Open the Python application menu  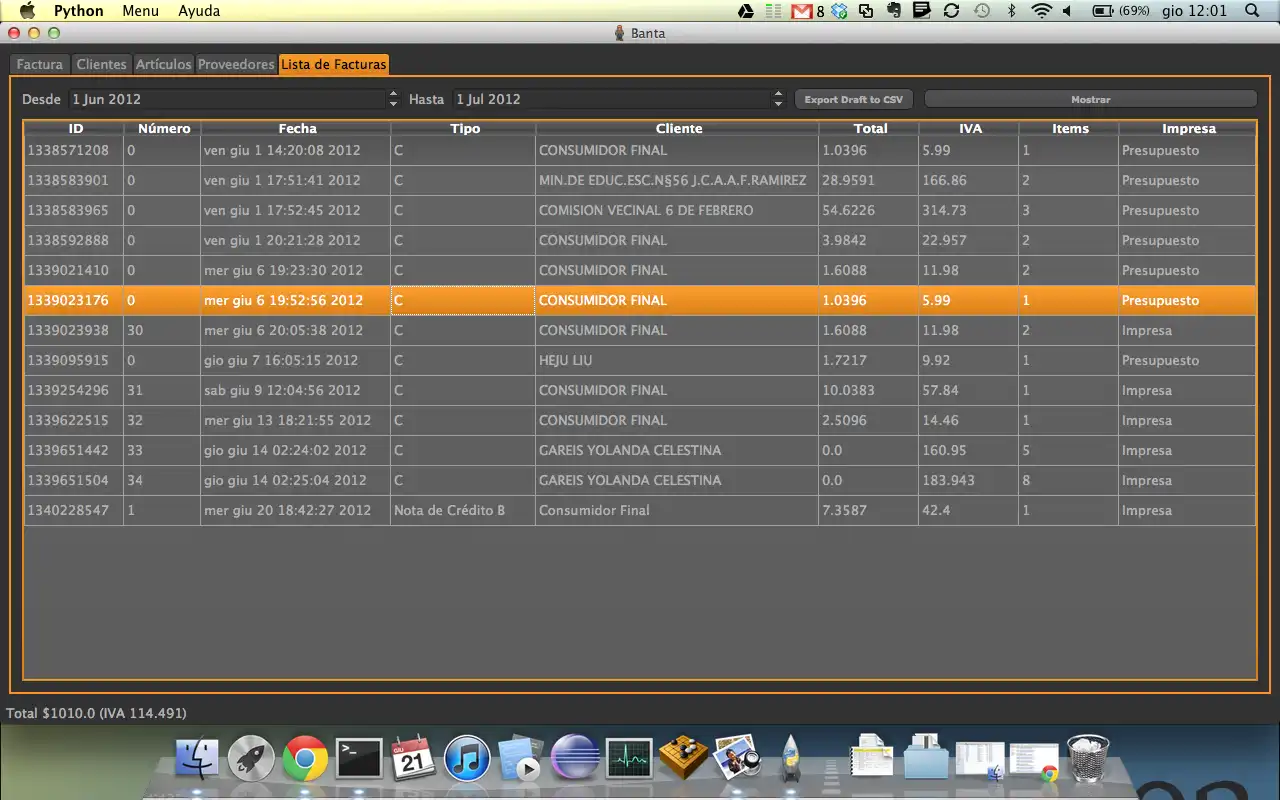[78, 11]
